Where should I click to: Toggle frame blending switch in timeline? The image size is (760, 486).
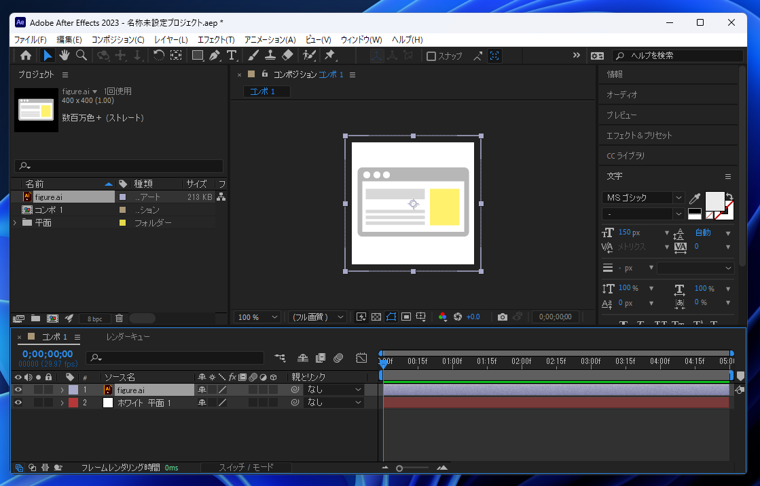click(x=320, y=358)
